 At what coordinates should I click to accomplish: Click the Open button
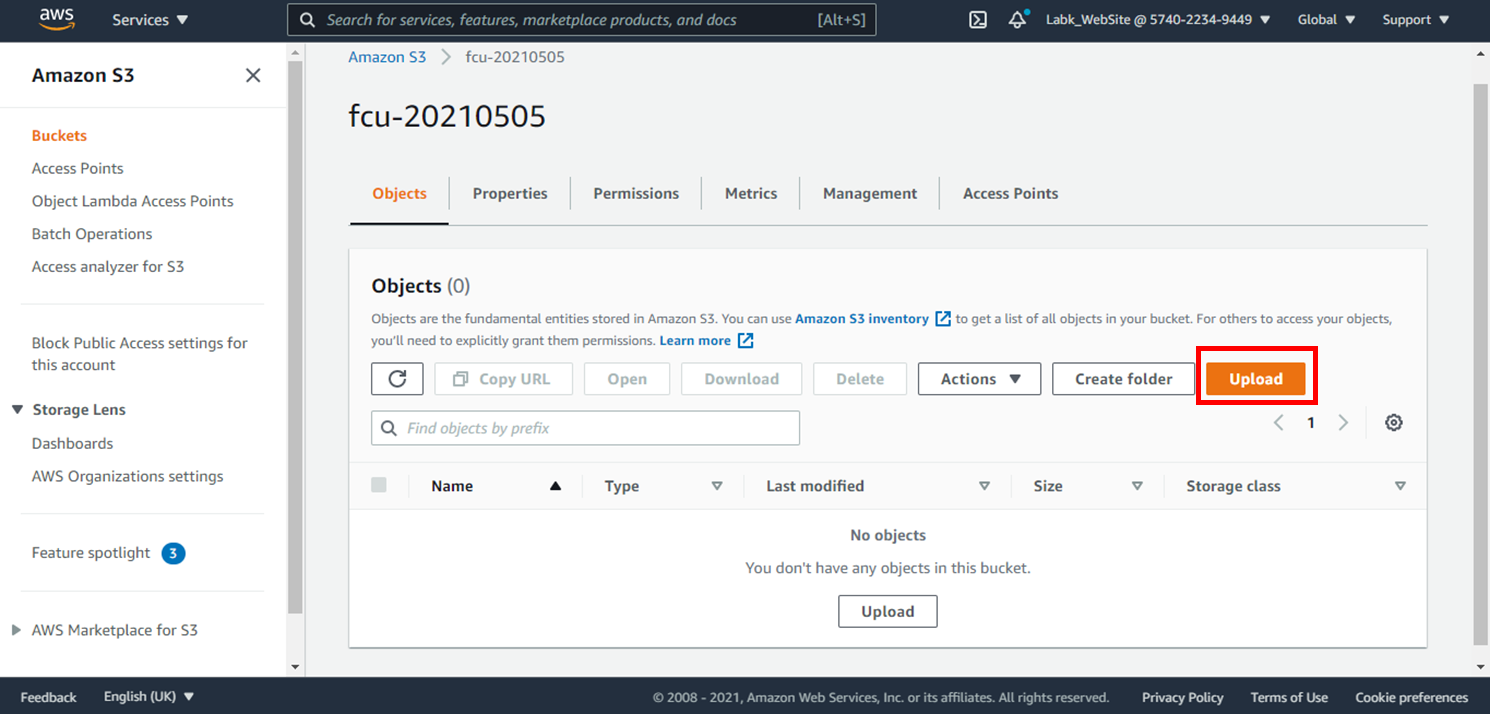[x=627, y=379]
